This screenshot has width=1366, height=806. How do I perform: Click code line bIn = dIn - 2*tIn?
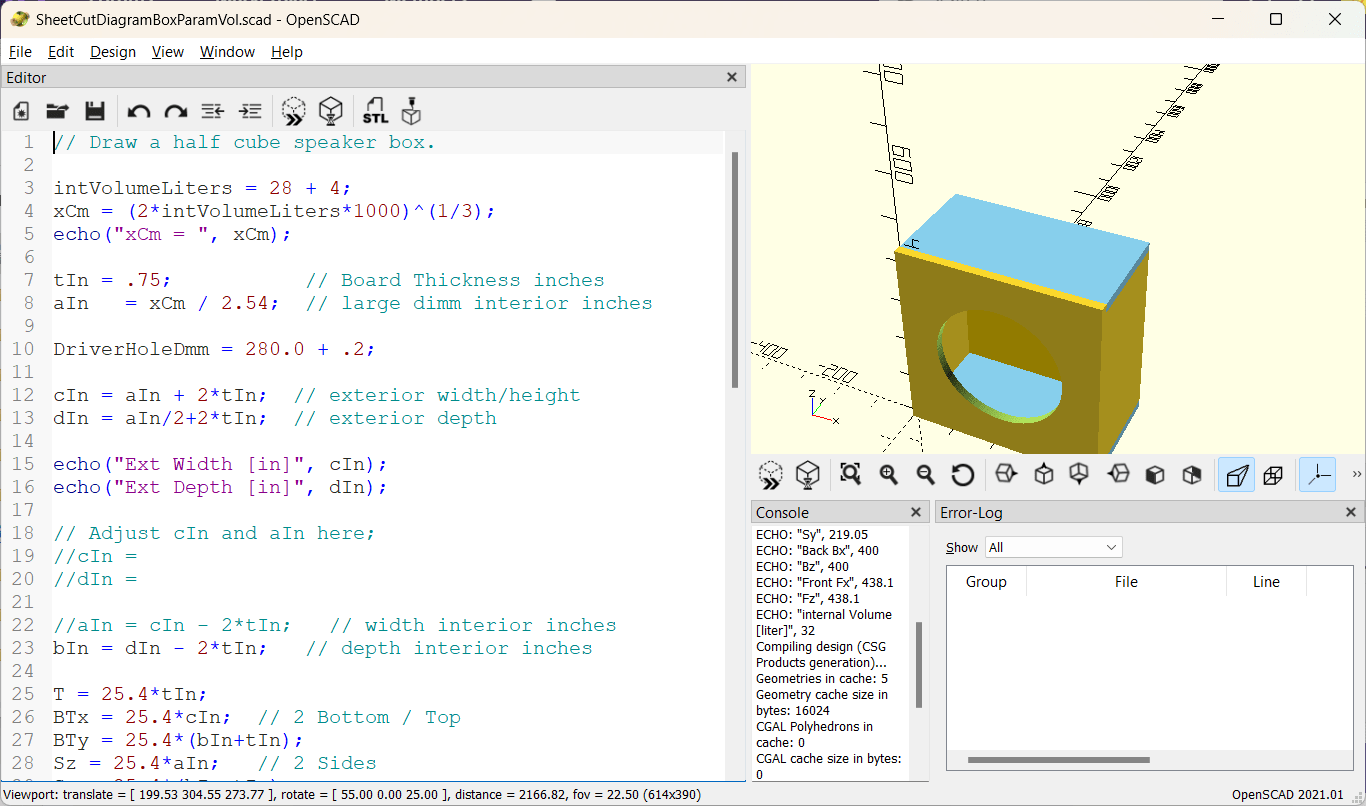[160, 648]
